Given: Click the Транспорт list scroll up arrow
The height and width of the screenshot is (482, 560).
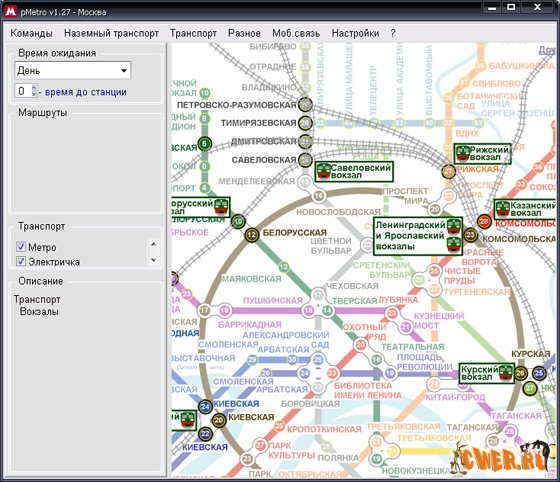Looking at the screenshot, I should [154, 244].
